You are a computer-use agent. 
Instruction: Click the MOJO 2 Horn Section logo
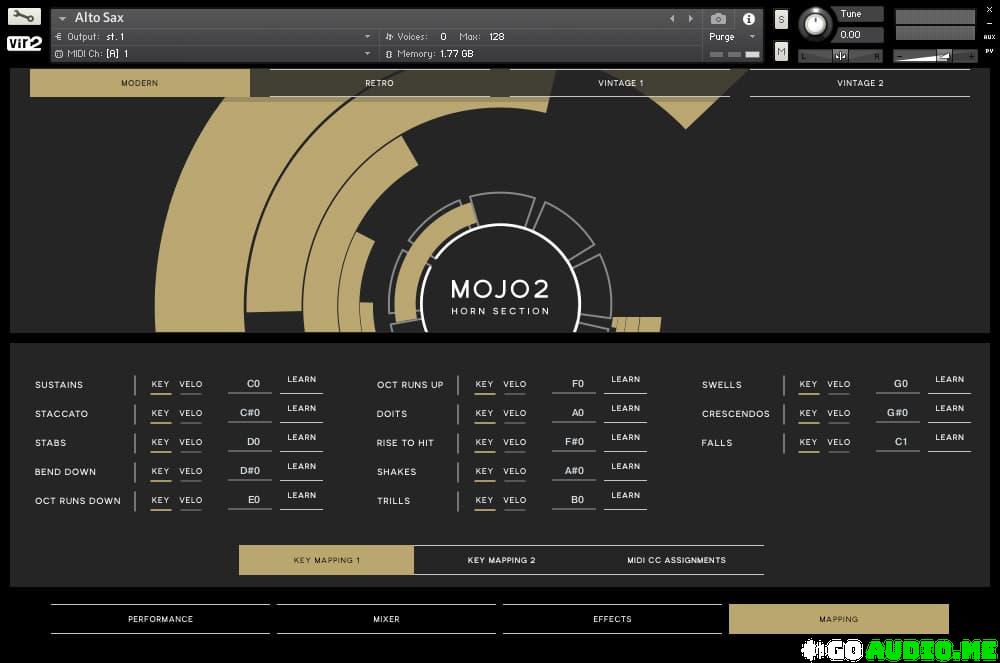tap(501, 297)
